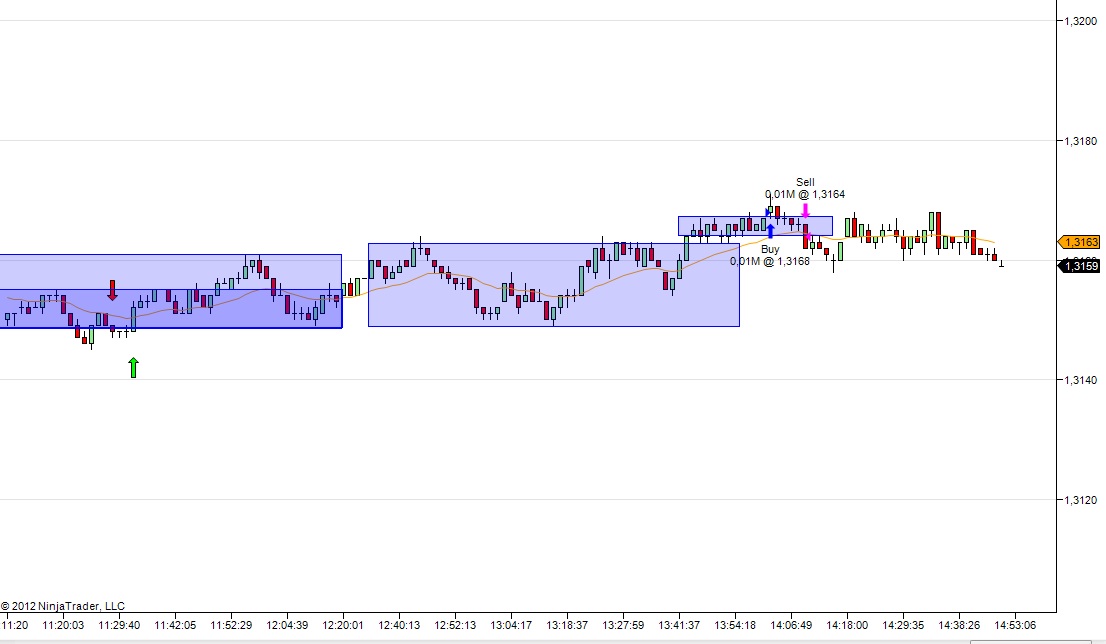Click the 13:27:59 time axis label
This screenshot has width=1106, height=644.
click(624, 625)
